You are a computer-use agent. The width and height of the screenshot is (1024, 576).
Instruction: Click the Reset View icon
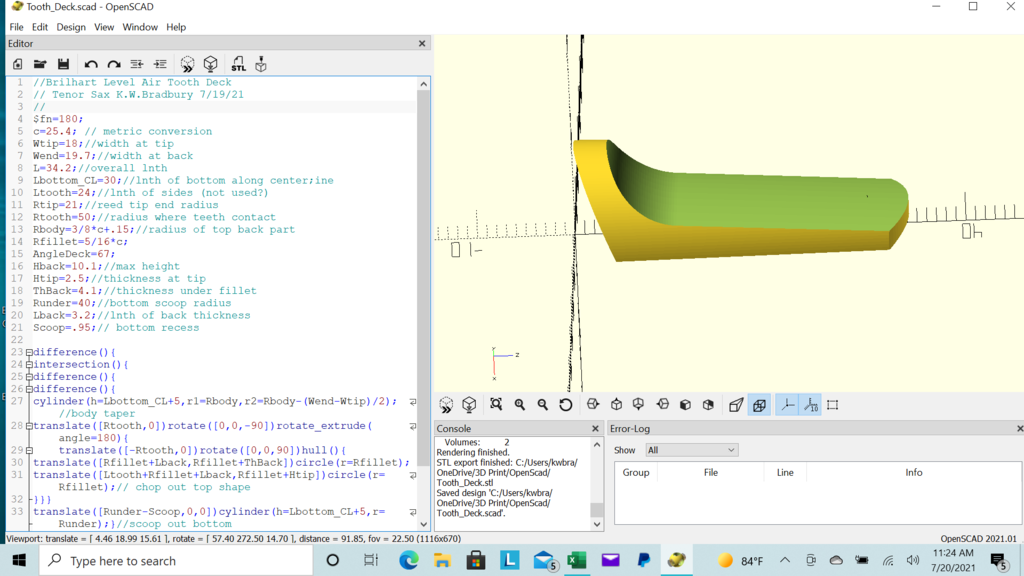point(566,405)
